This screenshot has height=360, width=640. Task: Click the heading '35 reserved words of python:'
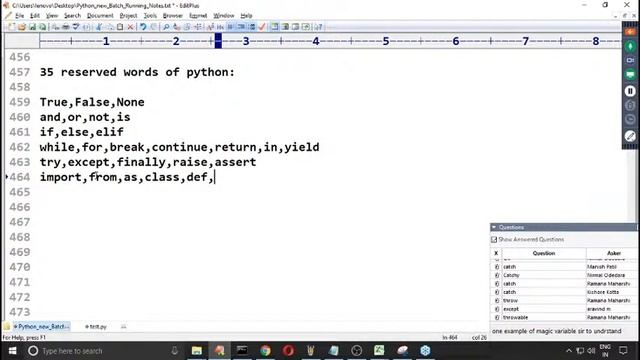[137, 72]
